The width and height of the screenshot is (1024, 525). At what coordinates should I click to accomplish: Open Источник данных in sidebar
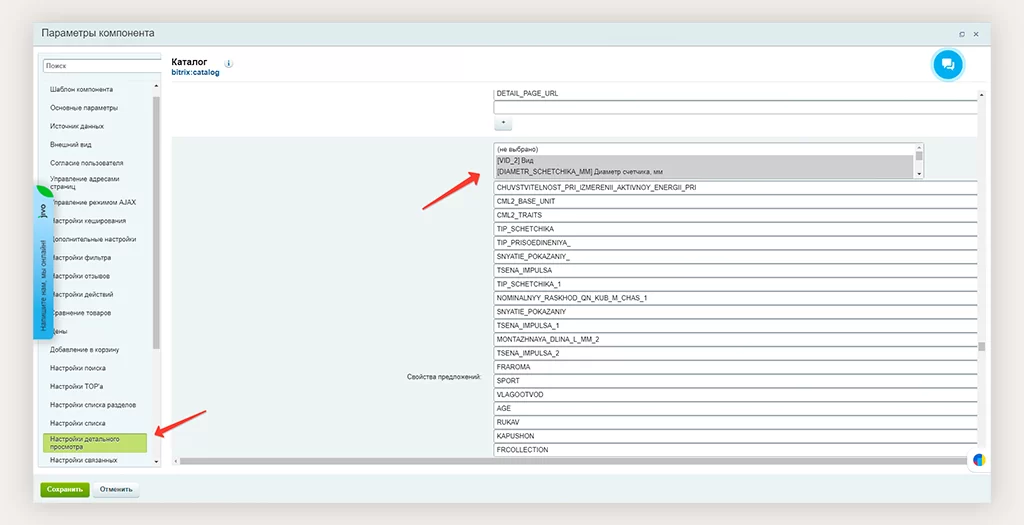(77, 126)
